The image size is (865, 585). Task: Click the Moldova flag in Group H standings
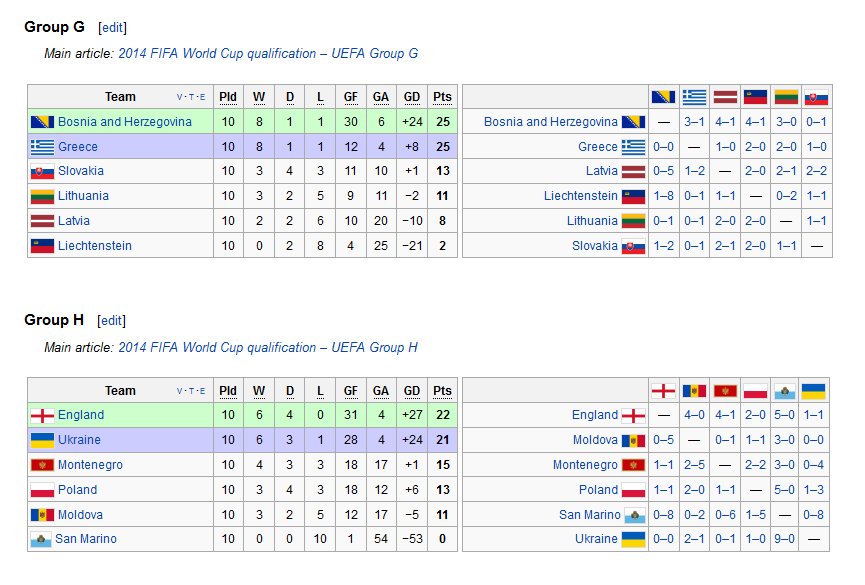point(42,515)
